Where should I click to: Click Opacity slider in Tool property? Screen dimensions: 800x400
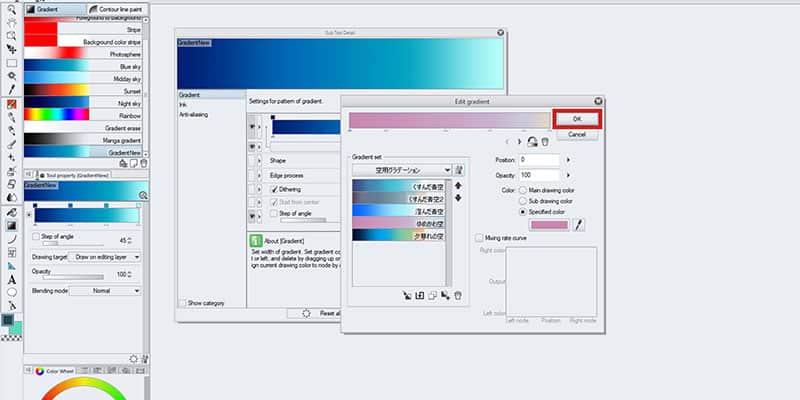[73, 278]
